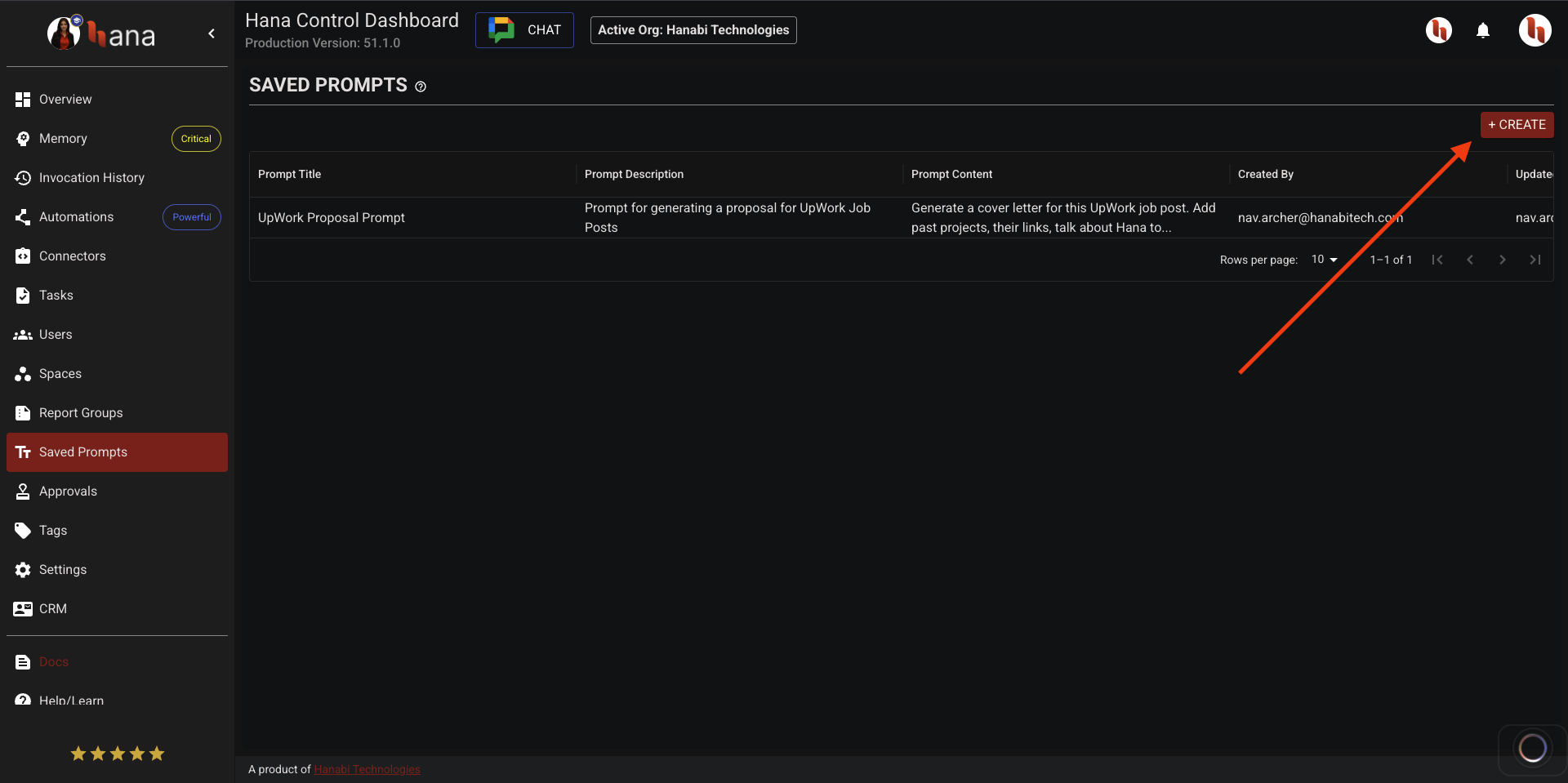Follow the Hanabi Technologies footer link

(x=367, y=769)
